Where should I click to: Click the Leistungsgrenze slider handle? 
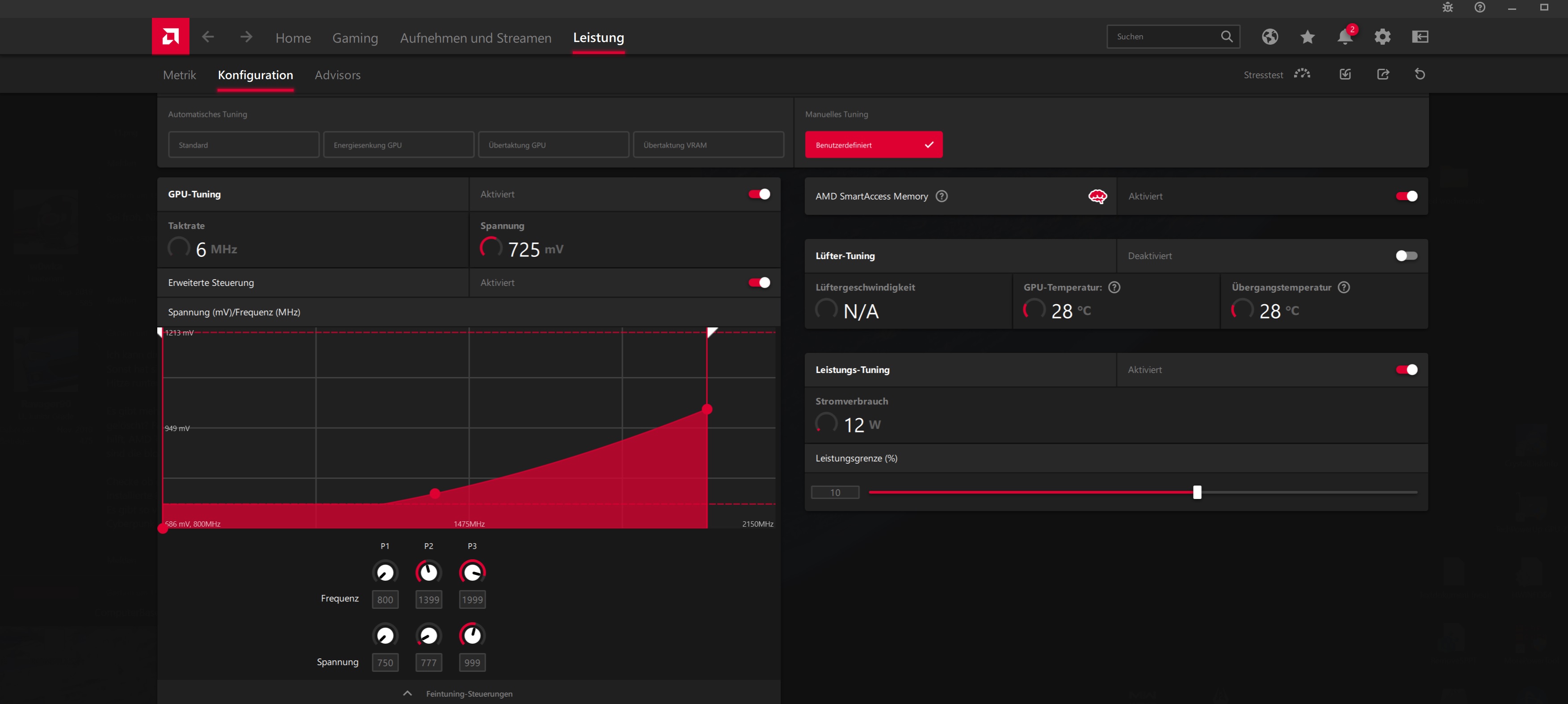pyautogui.click(x=1197, y=492)
